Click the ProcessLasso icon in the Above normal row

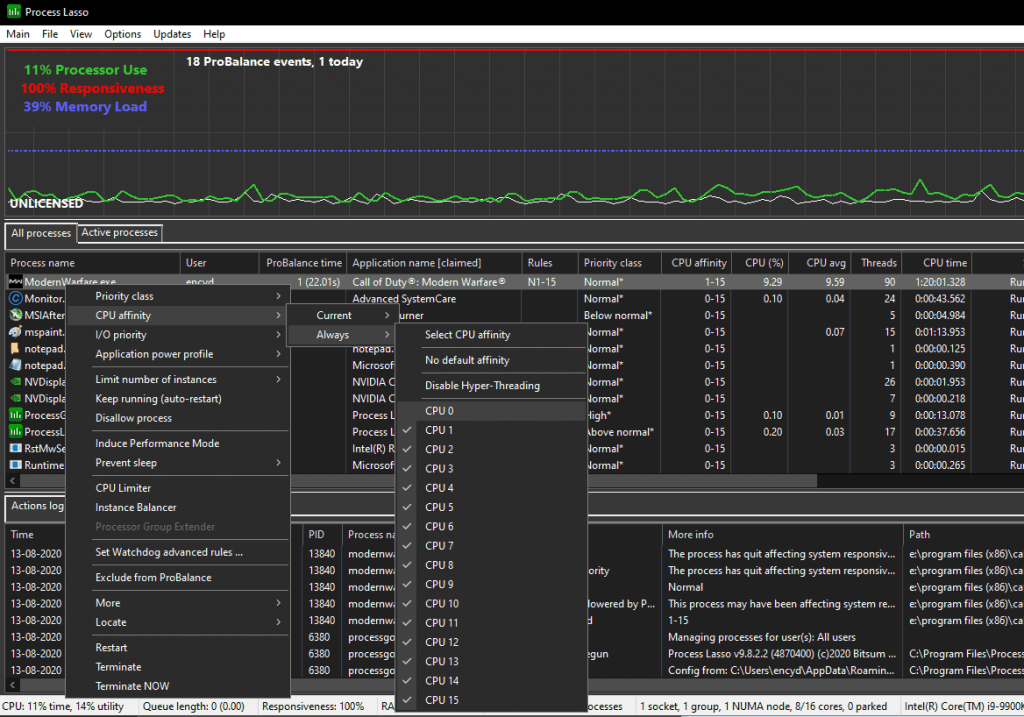tap(16, 432)
